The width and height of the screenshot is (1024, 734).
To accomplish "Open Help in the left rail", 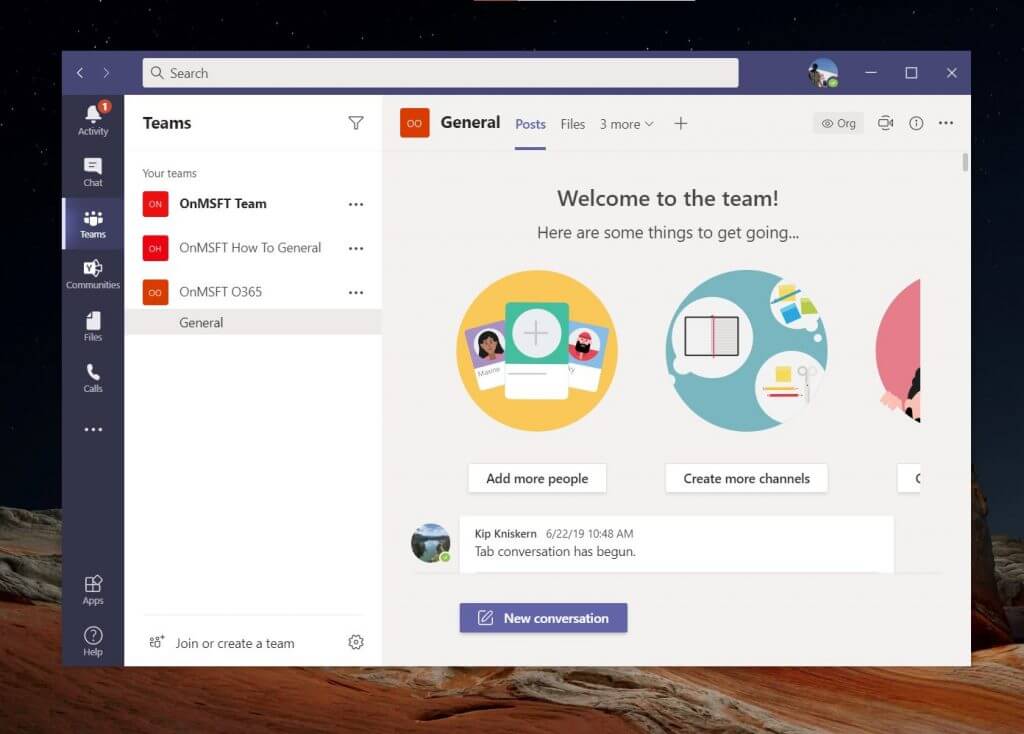I will 93,641.
